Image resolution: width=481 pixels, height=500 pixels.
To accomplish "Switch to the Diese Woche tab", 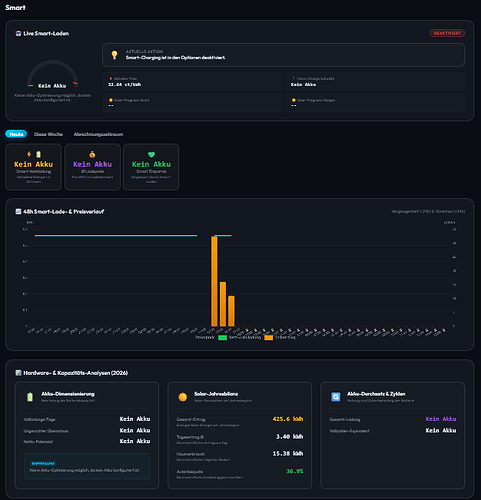I will pos(48,134).
